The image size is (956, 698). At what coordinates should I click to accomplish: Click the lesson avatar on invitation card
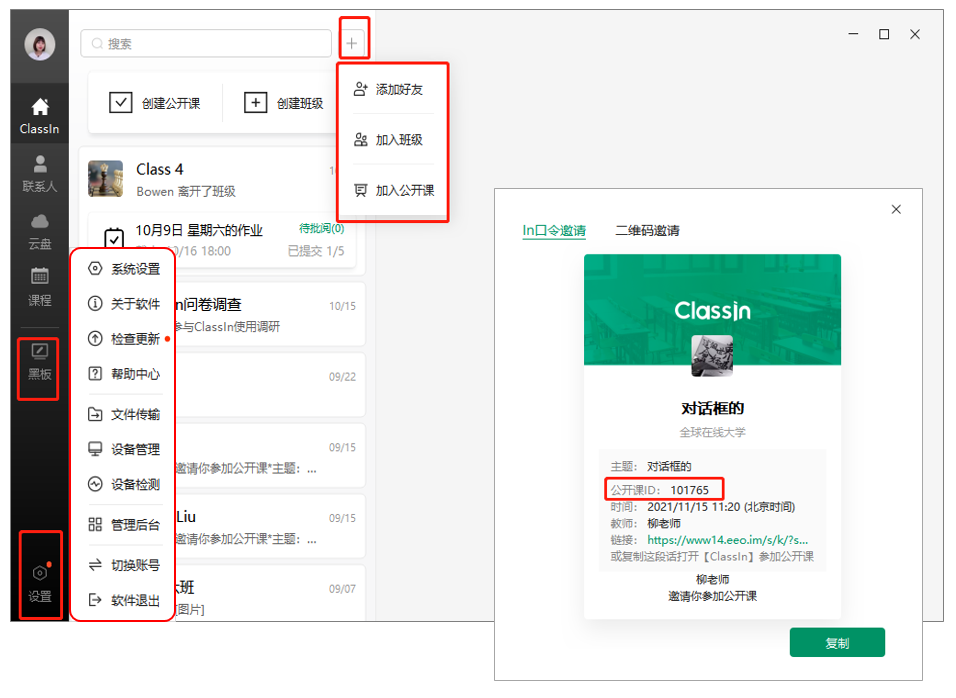pos(712,355)
